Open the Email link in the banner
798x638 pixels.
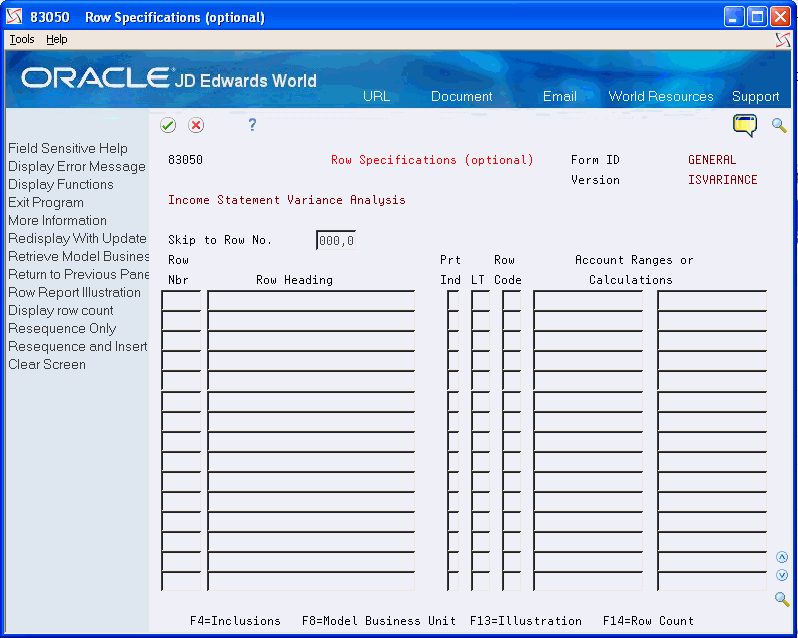(x=560, y=96)
